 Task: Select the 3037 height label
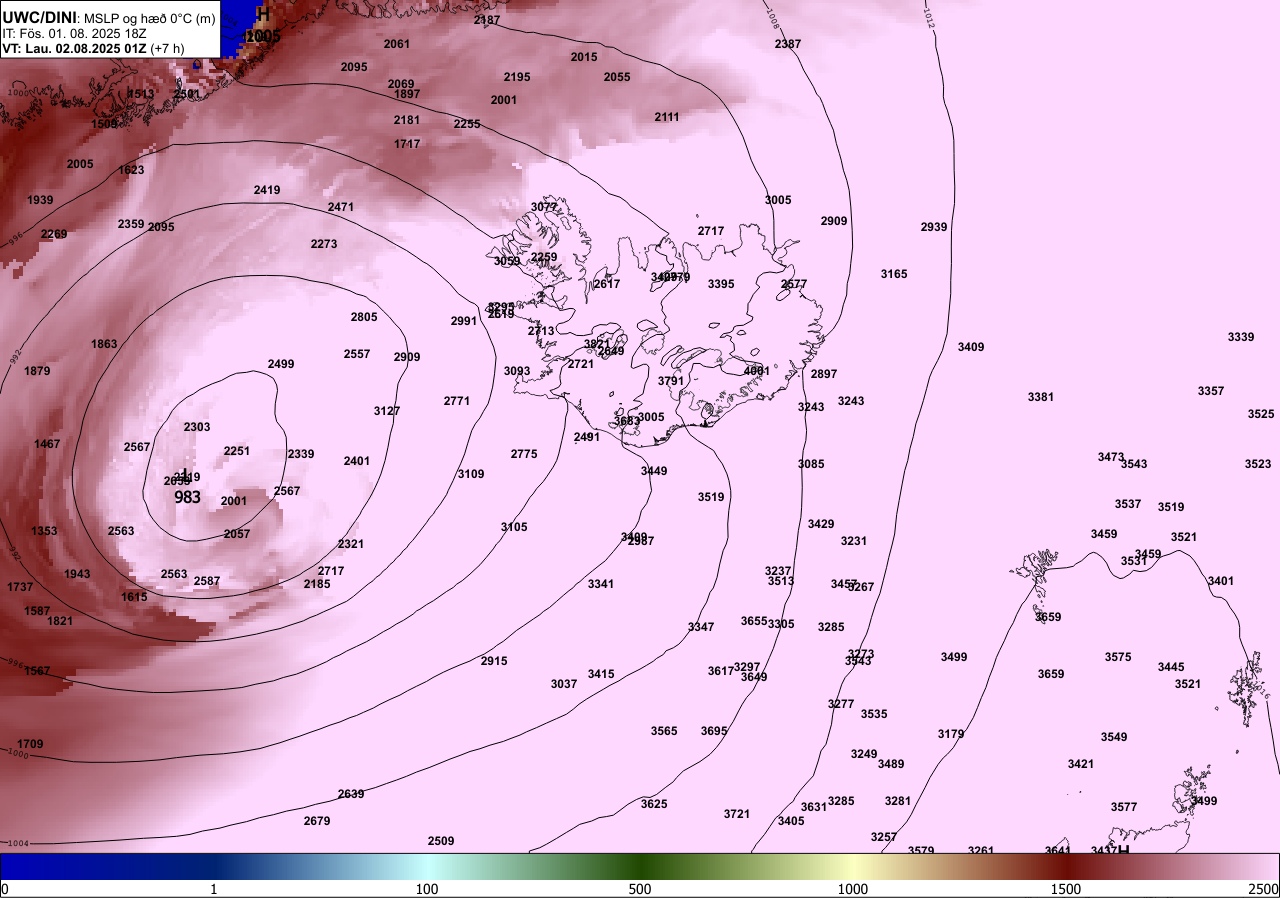[x=564, y=684]
